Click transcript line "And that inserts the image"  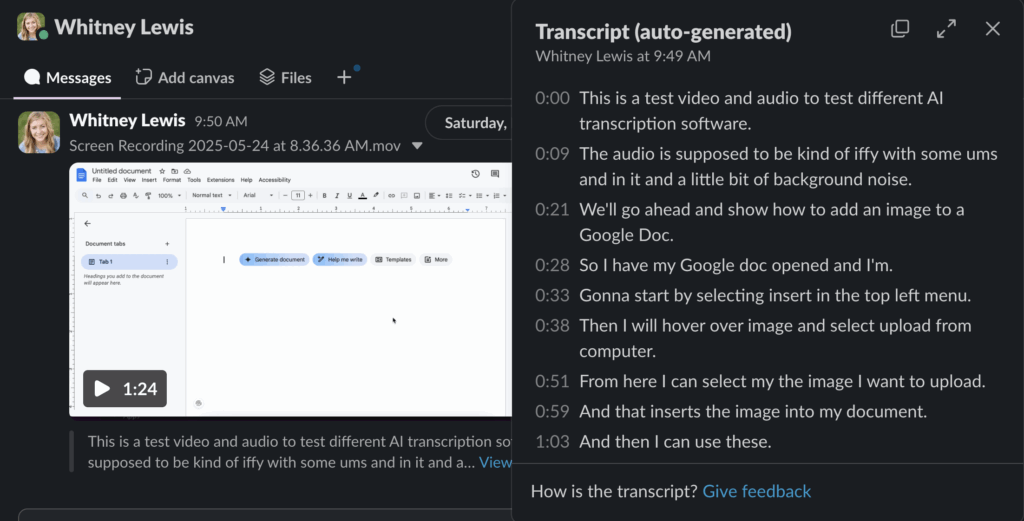click(x=753, y=411)
